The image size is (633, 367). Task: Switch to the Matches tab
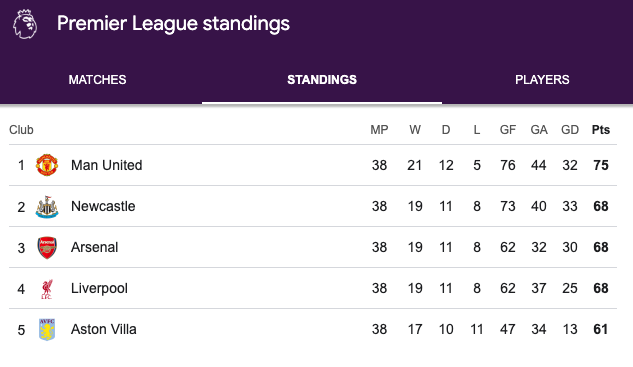point(97,80)
